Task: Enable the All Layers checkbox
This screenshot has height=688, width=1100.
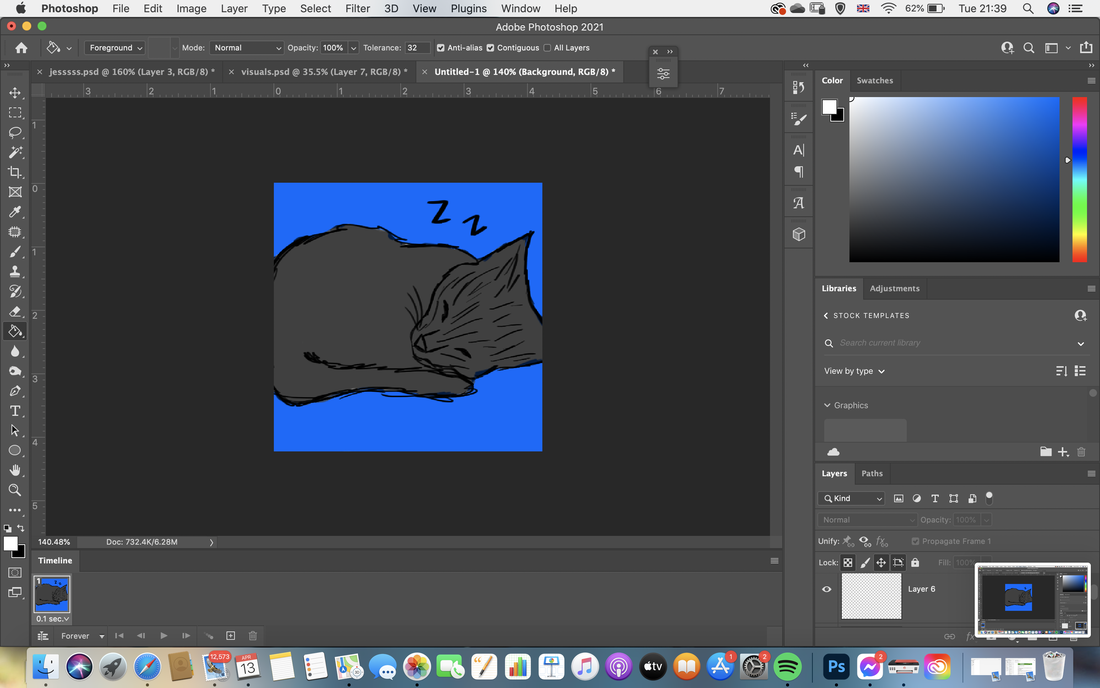Action: (547, 48)
